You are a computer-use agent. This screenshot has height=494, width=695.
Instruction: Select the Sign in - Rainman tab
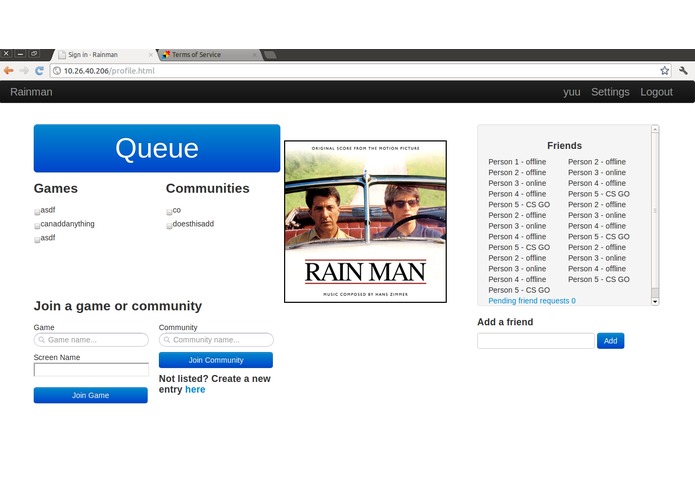[x=105, y=54]
